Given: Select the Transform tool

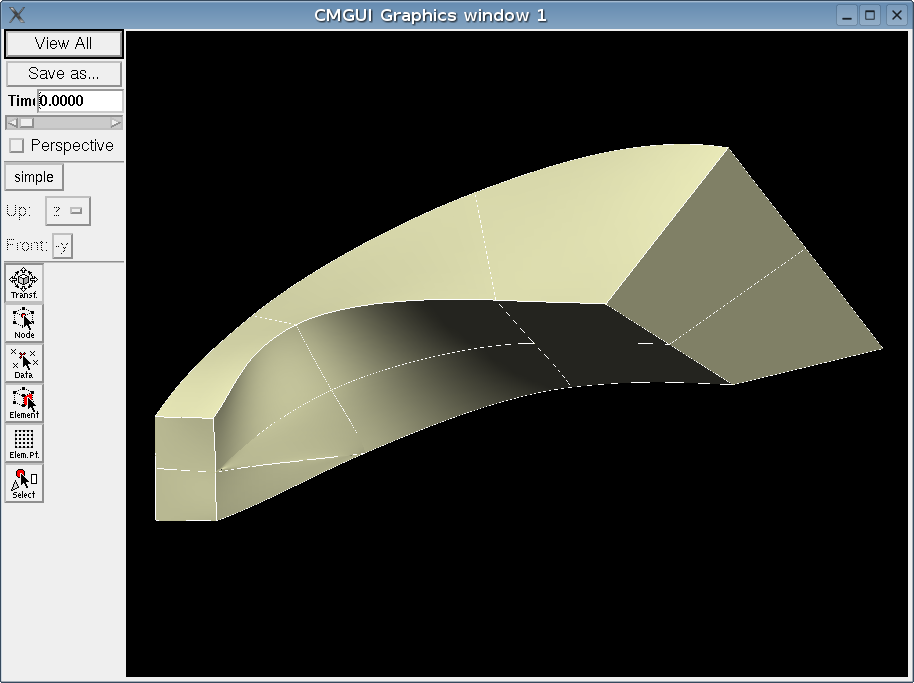Looking at the screenshot, I should [x=24, y=283].
